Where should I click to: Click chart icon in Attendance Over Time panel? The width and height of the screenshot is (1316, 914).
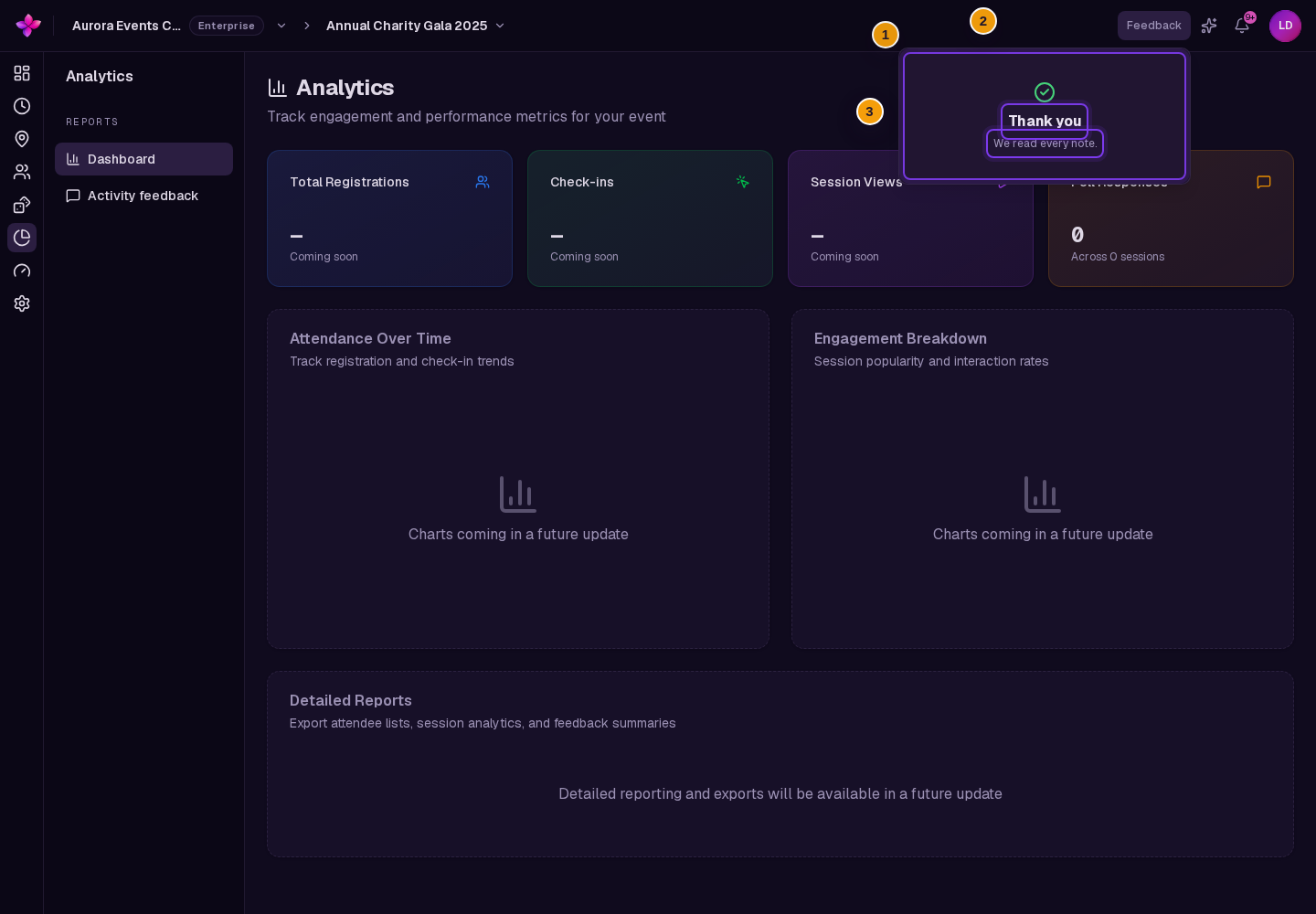coord(518,494)
